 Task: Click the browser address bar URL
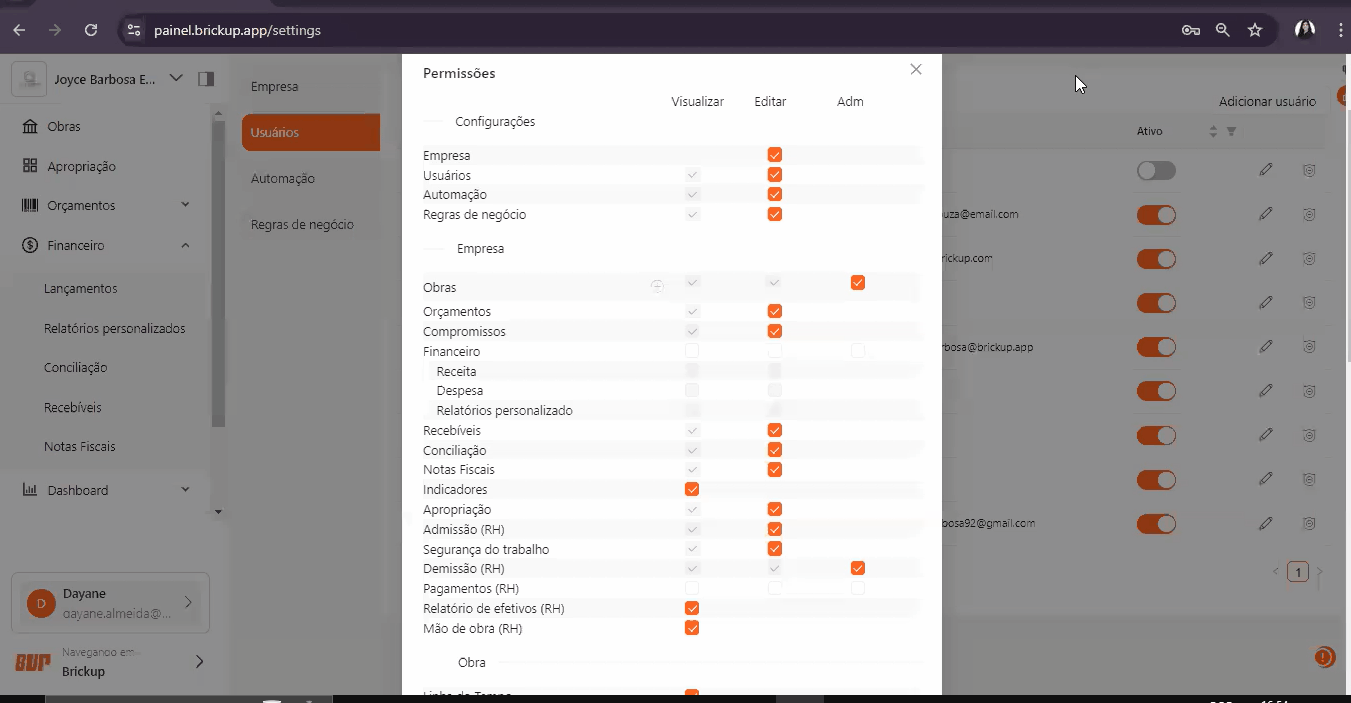[x=237, y=30]
